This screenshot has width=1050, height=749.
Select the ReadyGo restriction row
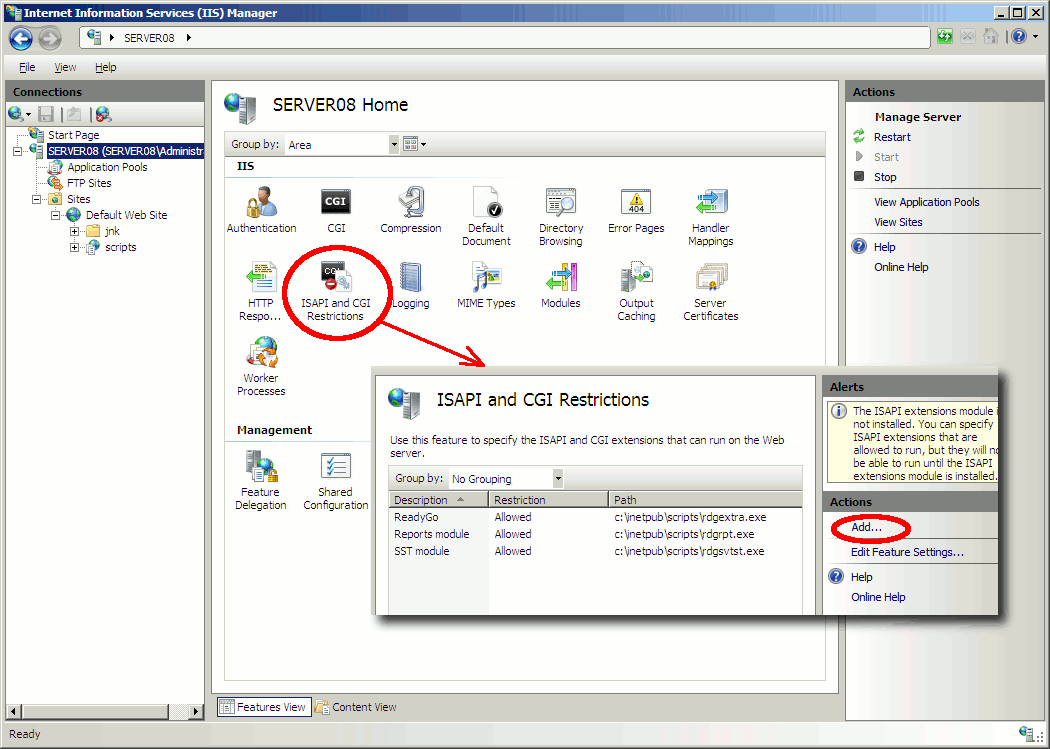tap(595, 517)
